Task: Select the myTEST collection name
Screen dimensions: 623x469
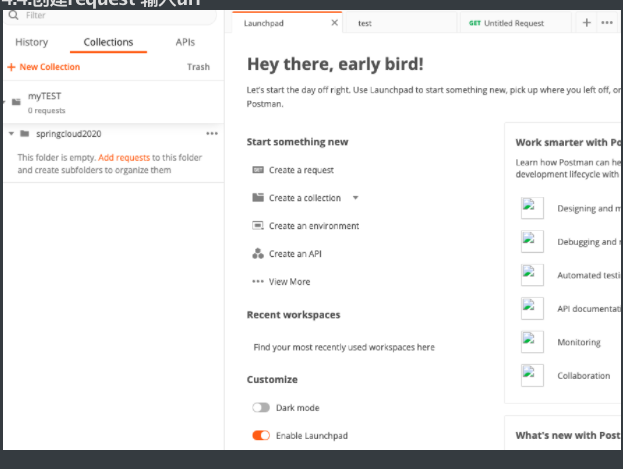Action: coord(44,96)
